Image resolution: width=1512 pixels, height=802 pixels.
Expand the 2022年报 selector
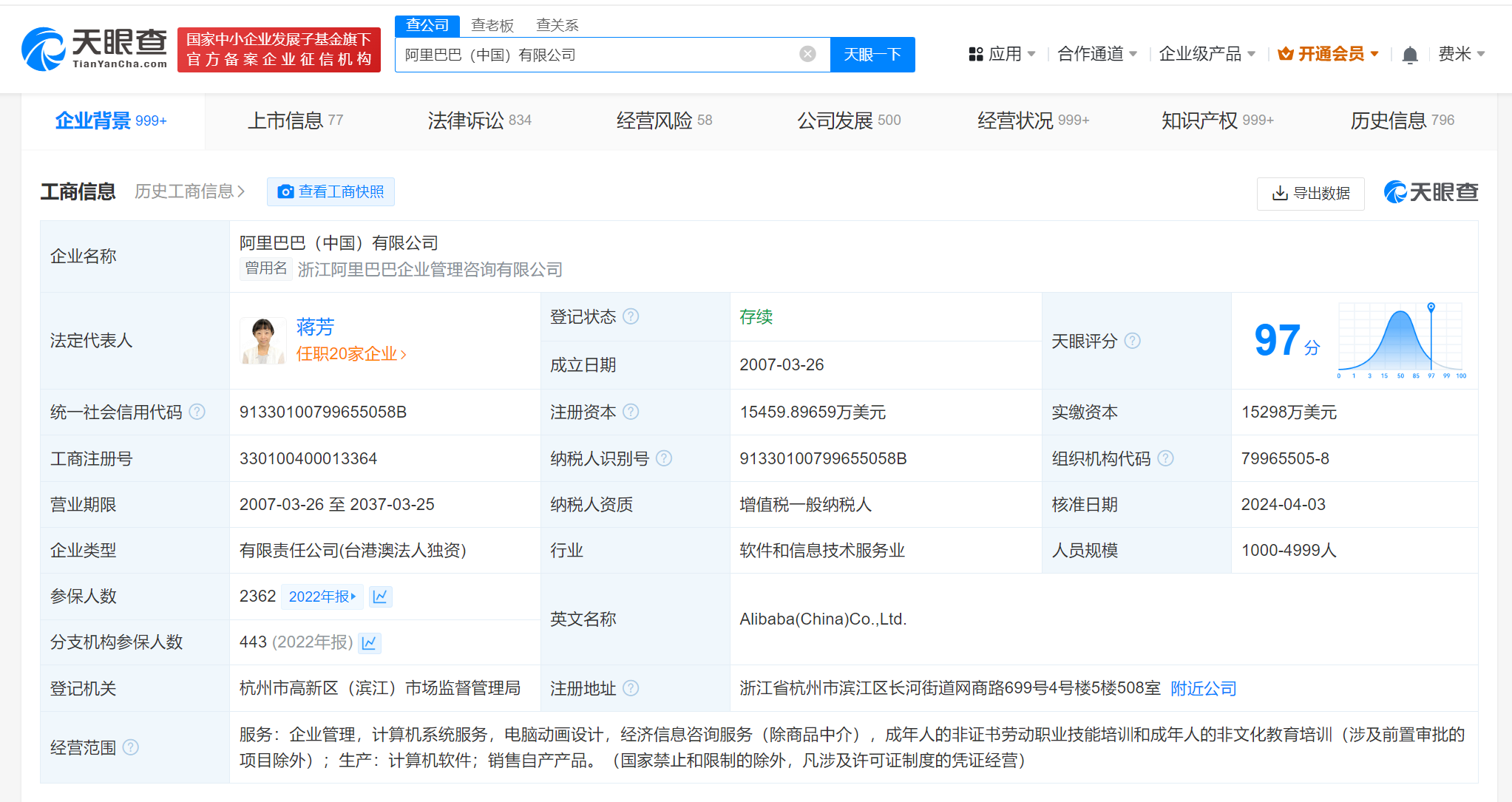(322, 597)
